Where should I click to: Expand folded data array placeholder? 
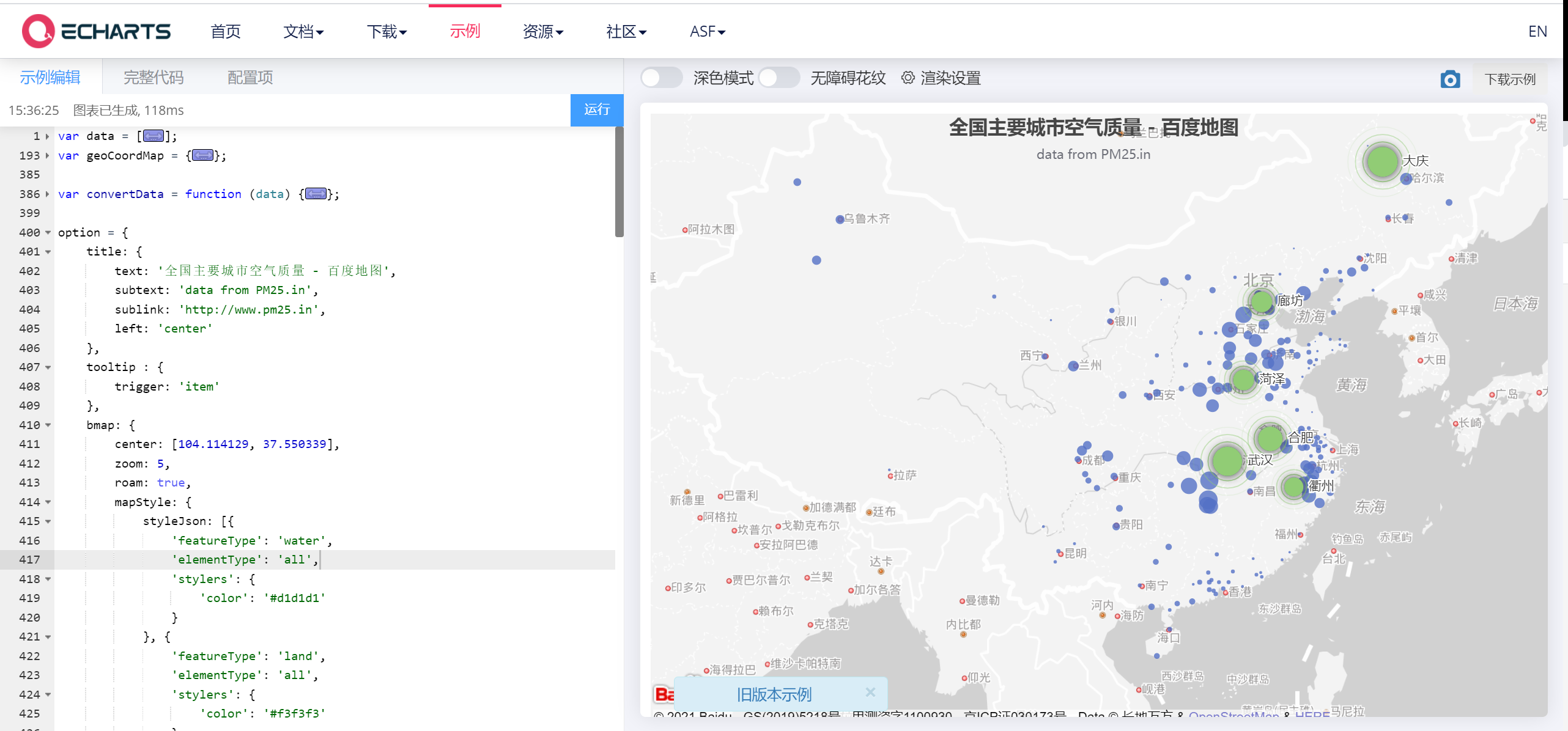pos(153,136)
